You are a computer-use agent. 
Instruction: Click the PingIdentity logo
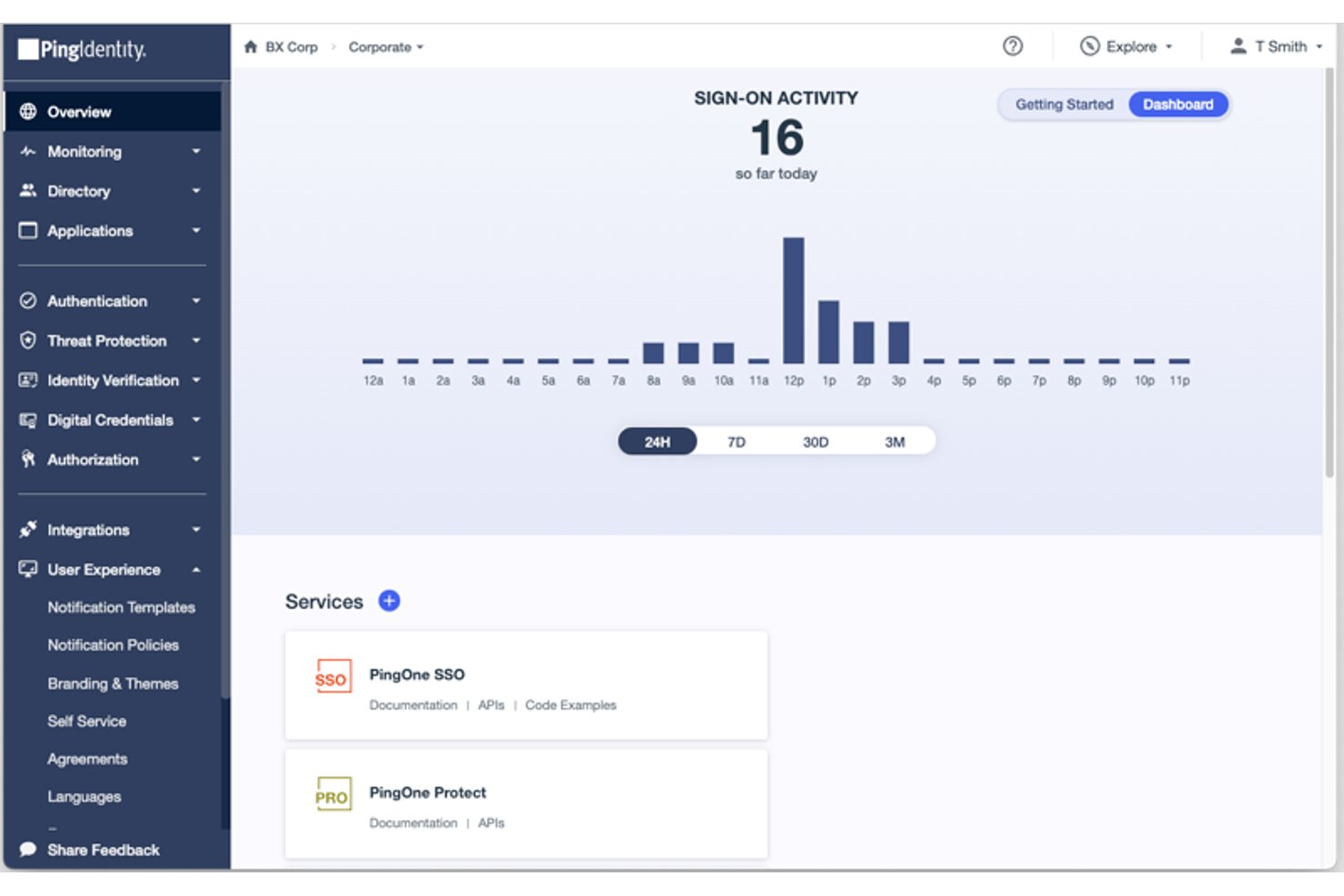click(x=82, y=49)
